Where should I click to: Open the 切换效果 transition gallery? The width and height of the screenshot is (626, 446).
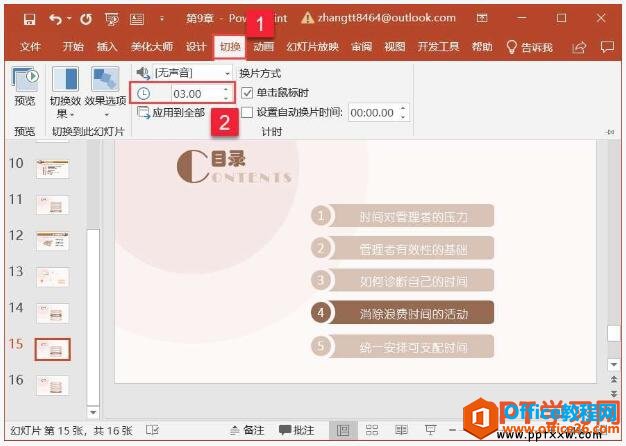[65, 93]
